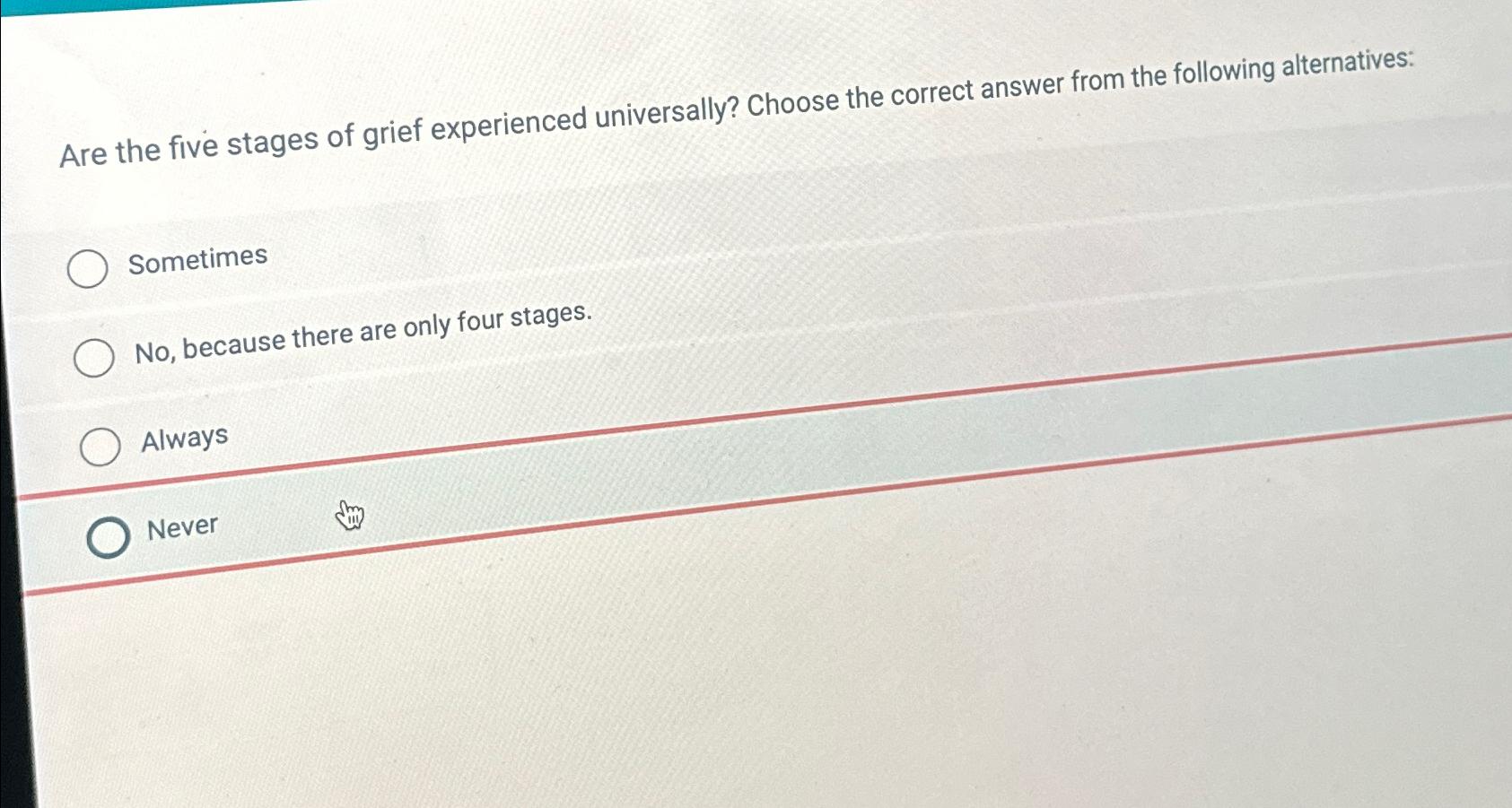Viewport: 1512px width, 808px height.
Task: Click the circle next to Never
Action: pos(109,537)
